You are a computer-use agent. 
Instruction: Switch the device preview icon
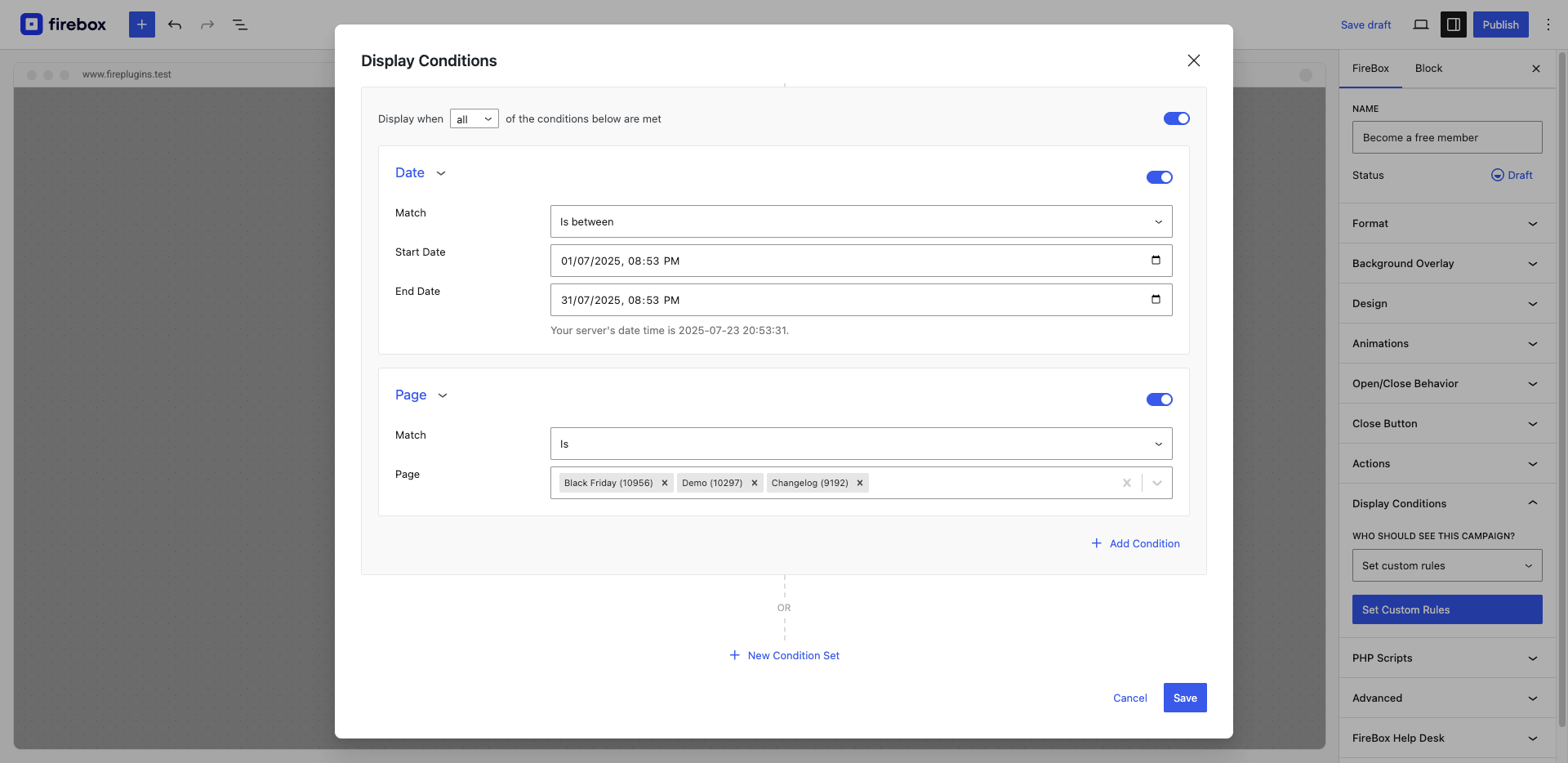pyautogui.click(x=1421, y=25)
